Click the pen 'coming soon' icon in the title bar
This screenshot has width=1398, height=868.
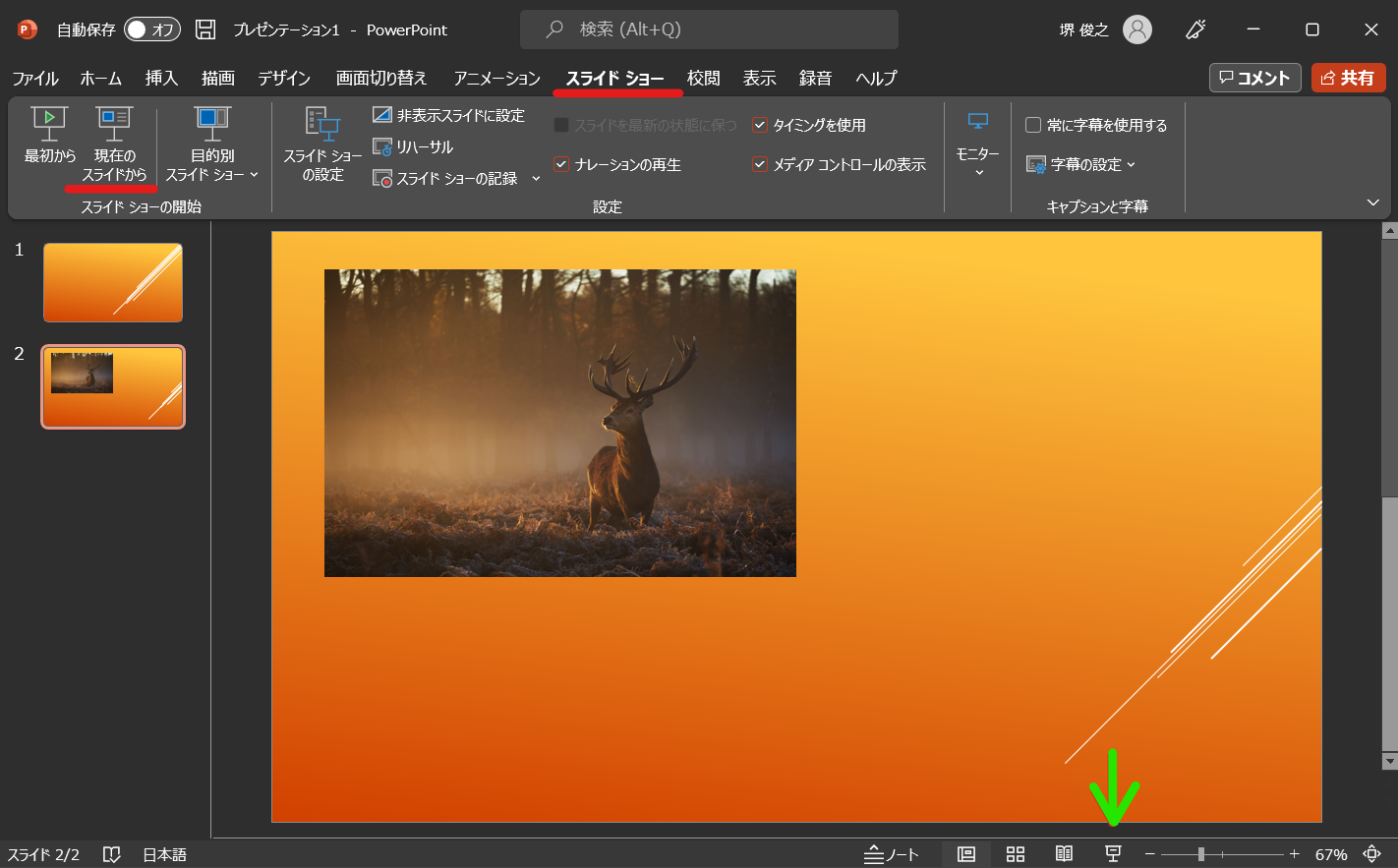[1195, 29]
